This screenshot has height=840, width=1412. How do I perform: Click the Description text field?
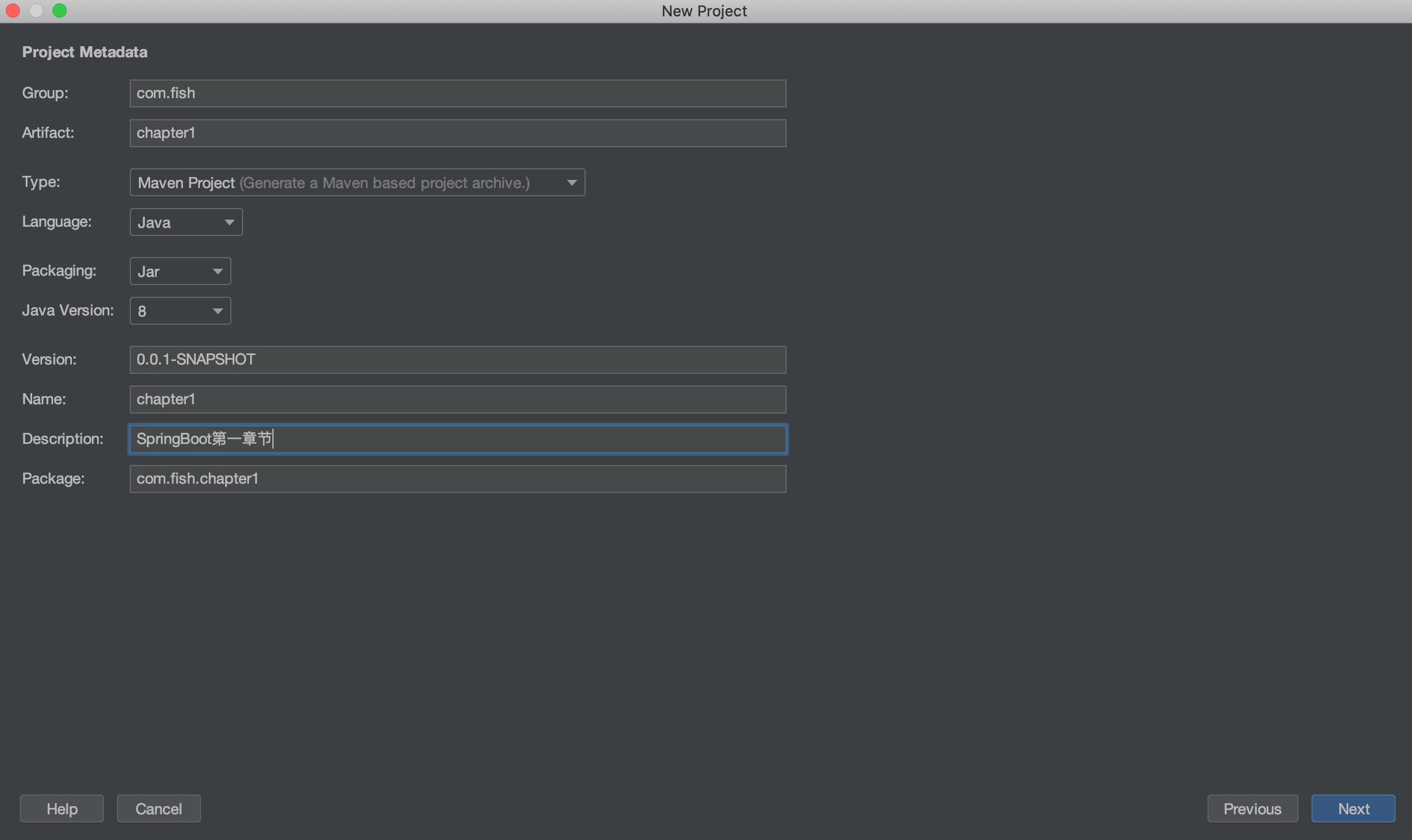point(457,439)
